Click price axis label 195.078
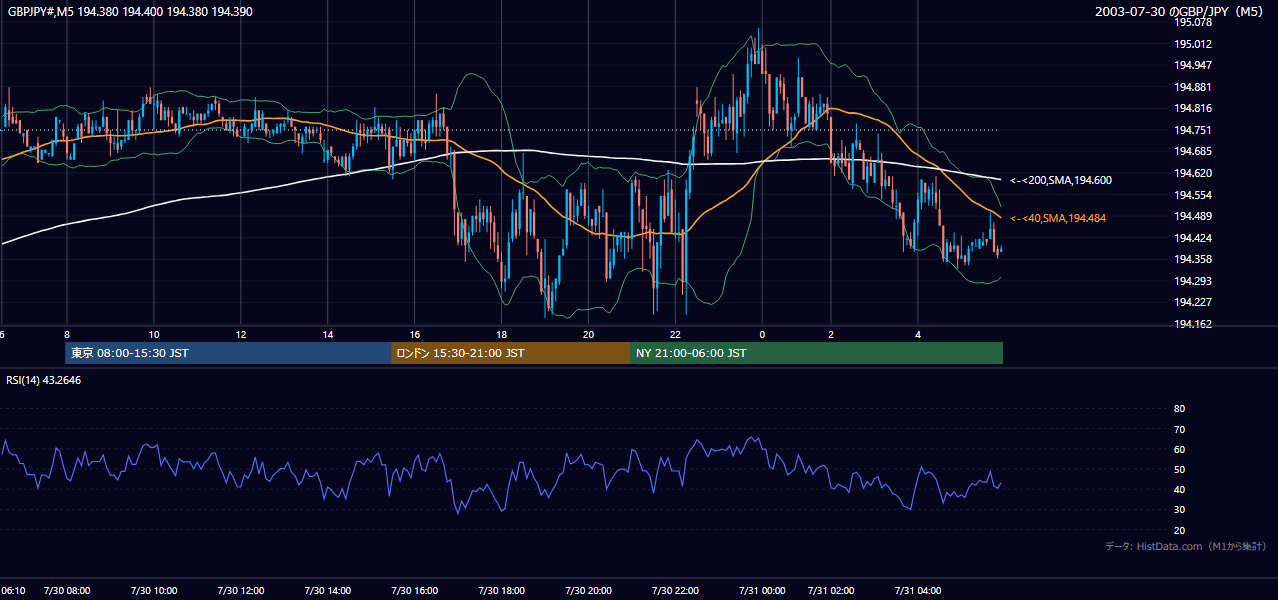The height and width of the screenshot is (600, 1278). 1193,23
